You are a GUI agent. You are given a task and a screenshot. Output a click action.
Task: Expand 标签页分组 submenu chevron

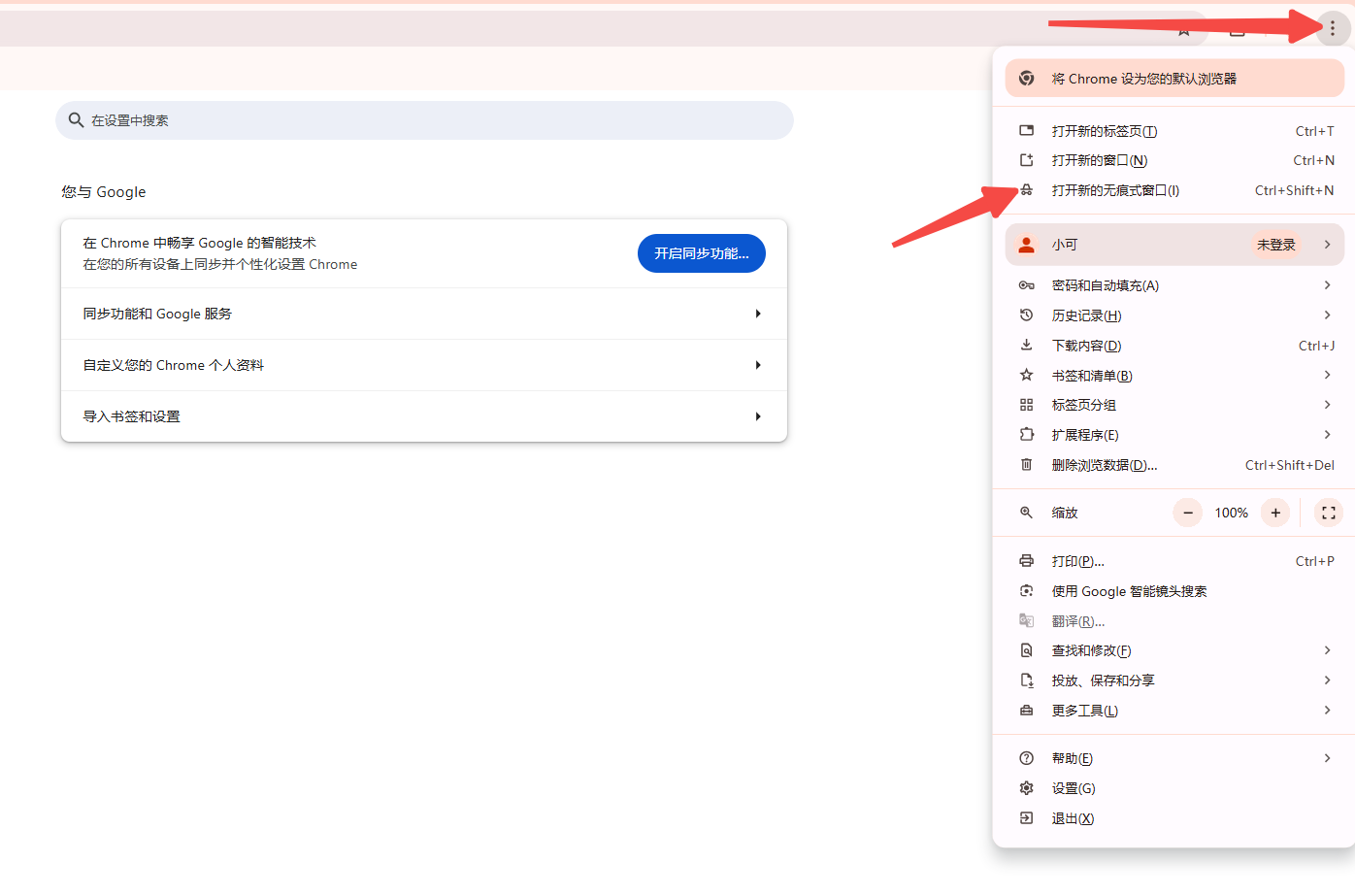point(1327,405)
